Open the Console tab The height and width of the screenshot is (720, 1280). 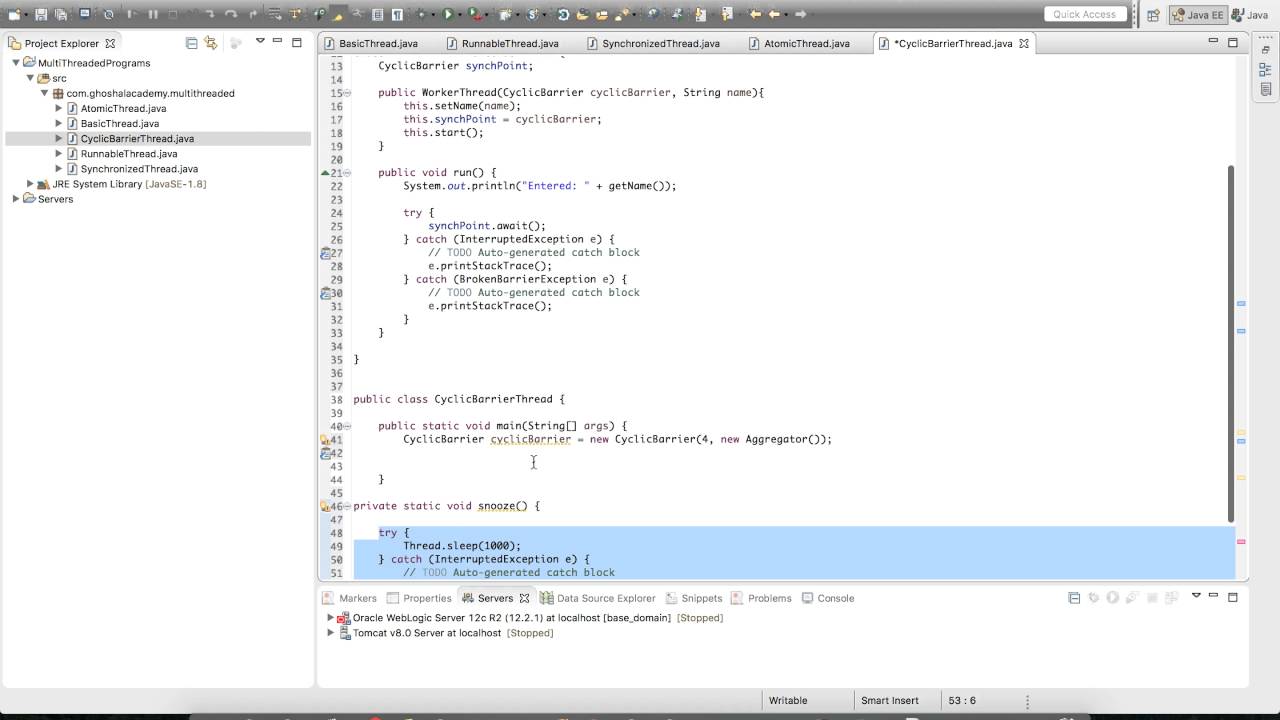click(x=828, y=598)
